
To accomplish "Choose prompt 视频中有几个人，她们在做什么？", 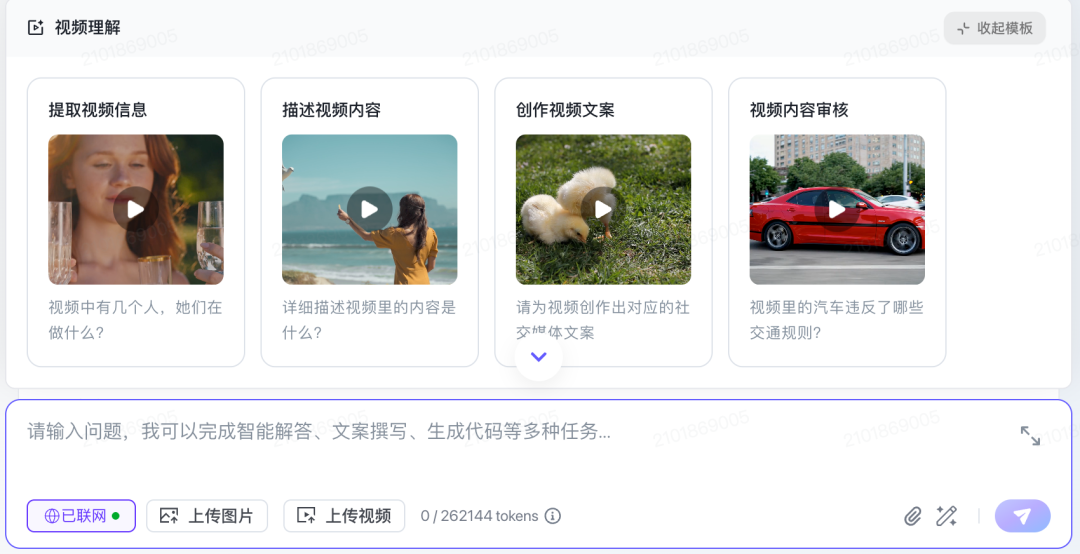I will [x=136, y=320].
